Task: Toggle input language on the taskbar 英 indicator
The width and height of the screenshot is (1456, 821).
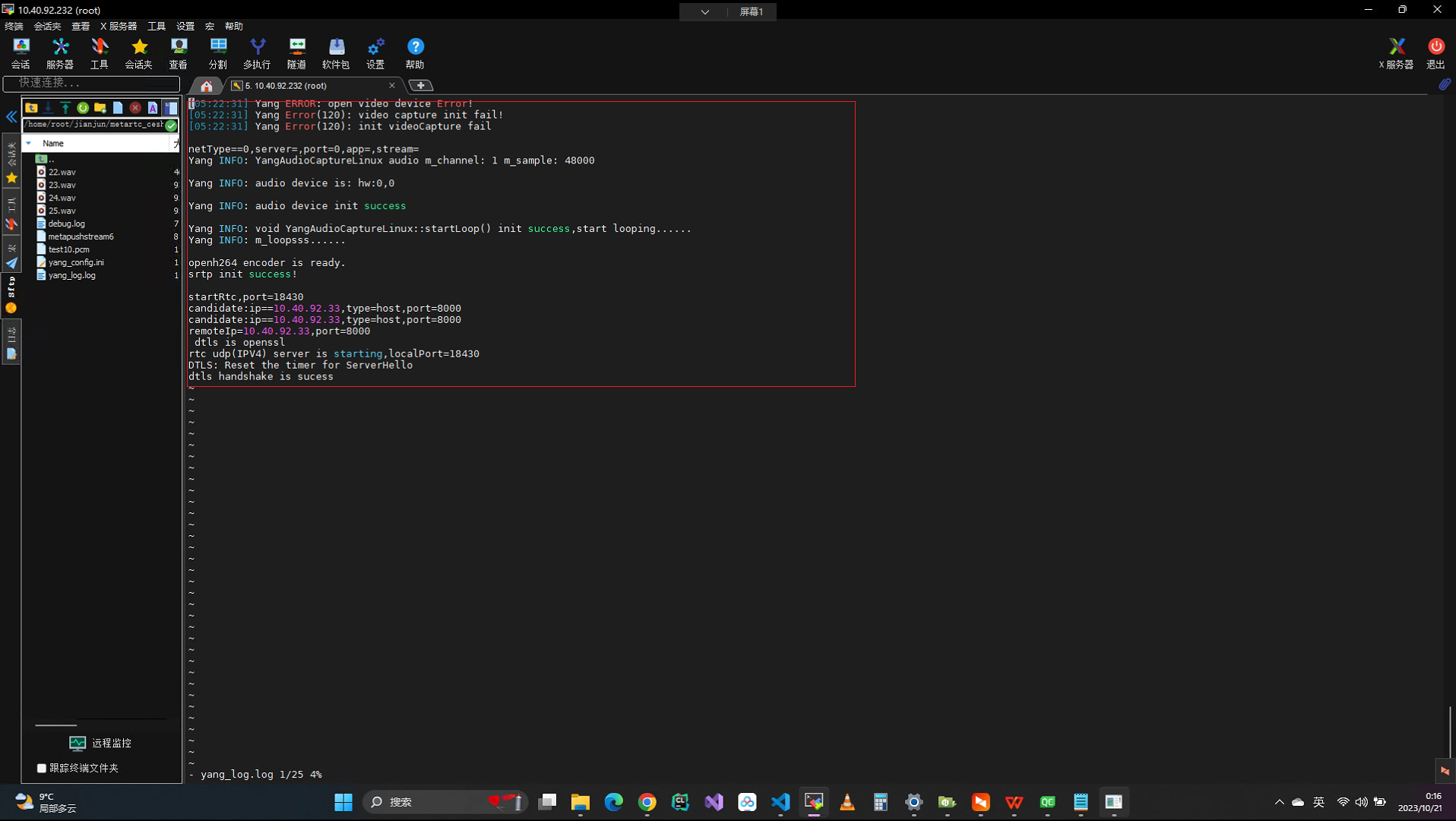Action: [x=1320, y=801]
